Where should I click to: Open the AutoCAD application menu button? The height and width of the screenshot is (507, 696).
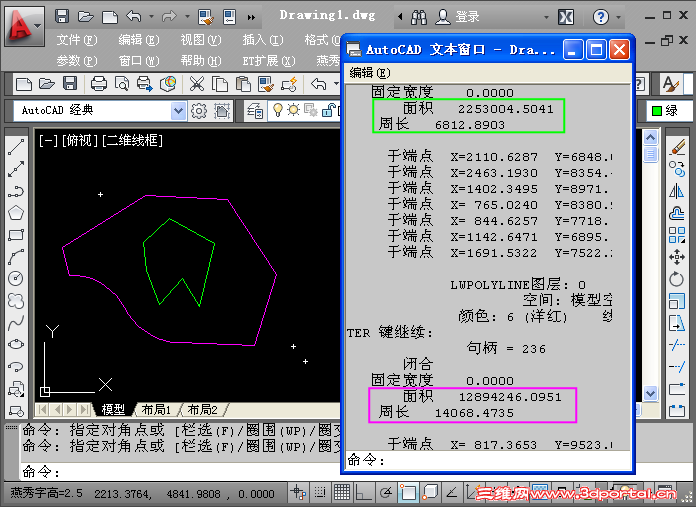24,27
